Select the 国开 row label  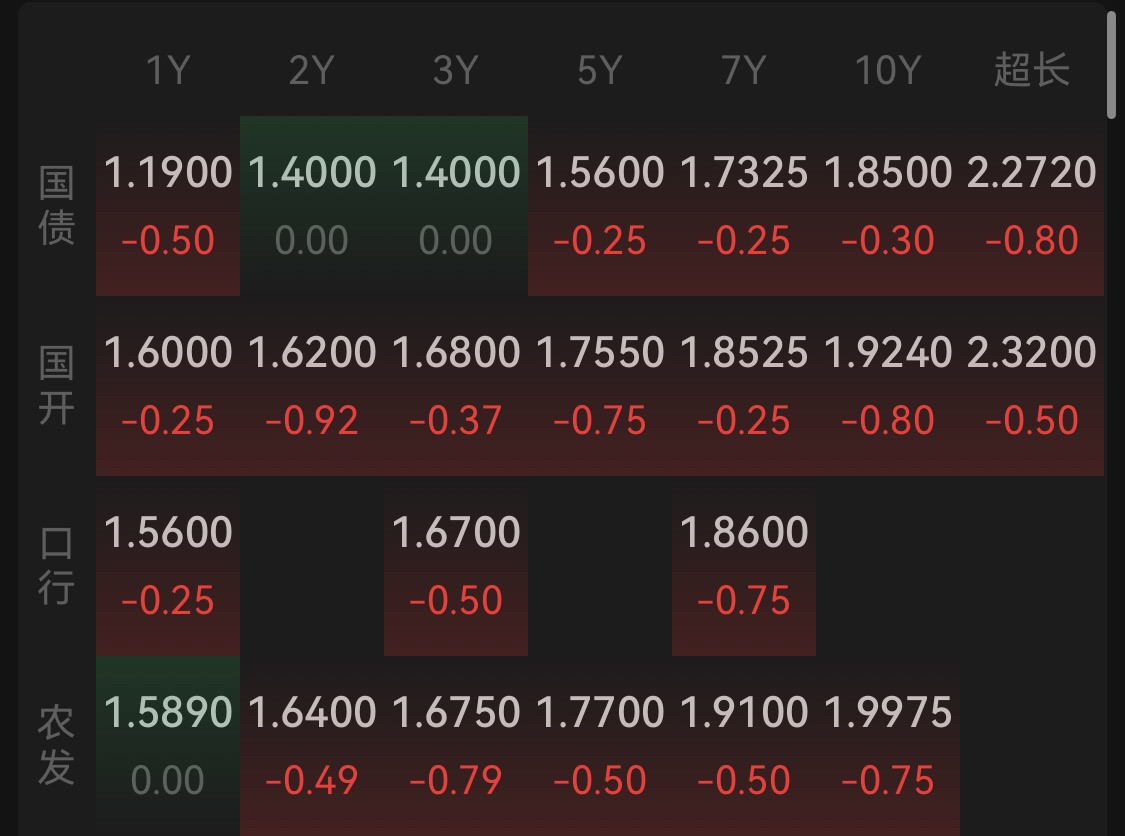(x=57, y=386)
